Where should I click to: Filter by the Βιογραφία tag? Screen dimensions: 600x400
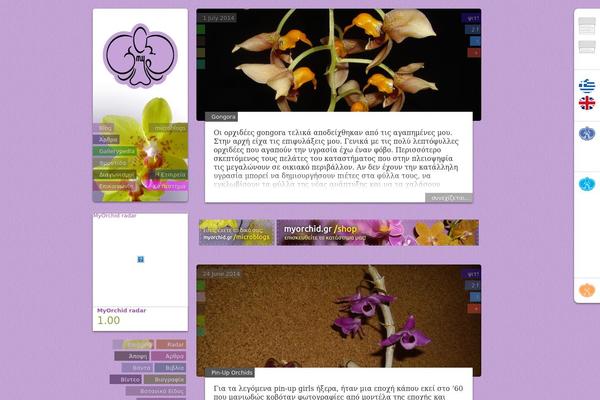pos(165,379)
